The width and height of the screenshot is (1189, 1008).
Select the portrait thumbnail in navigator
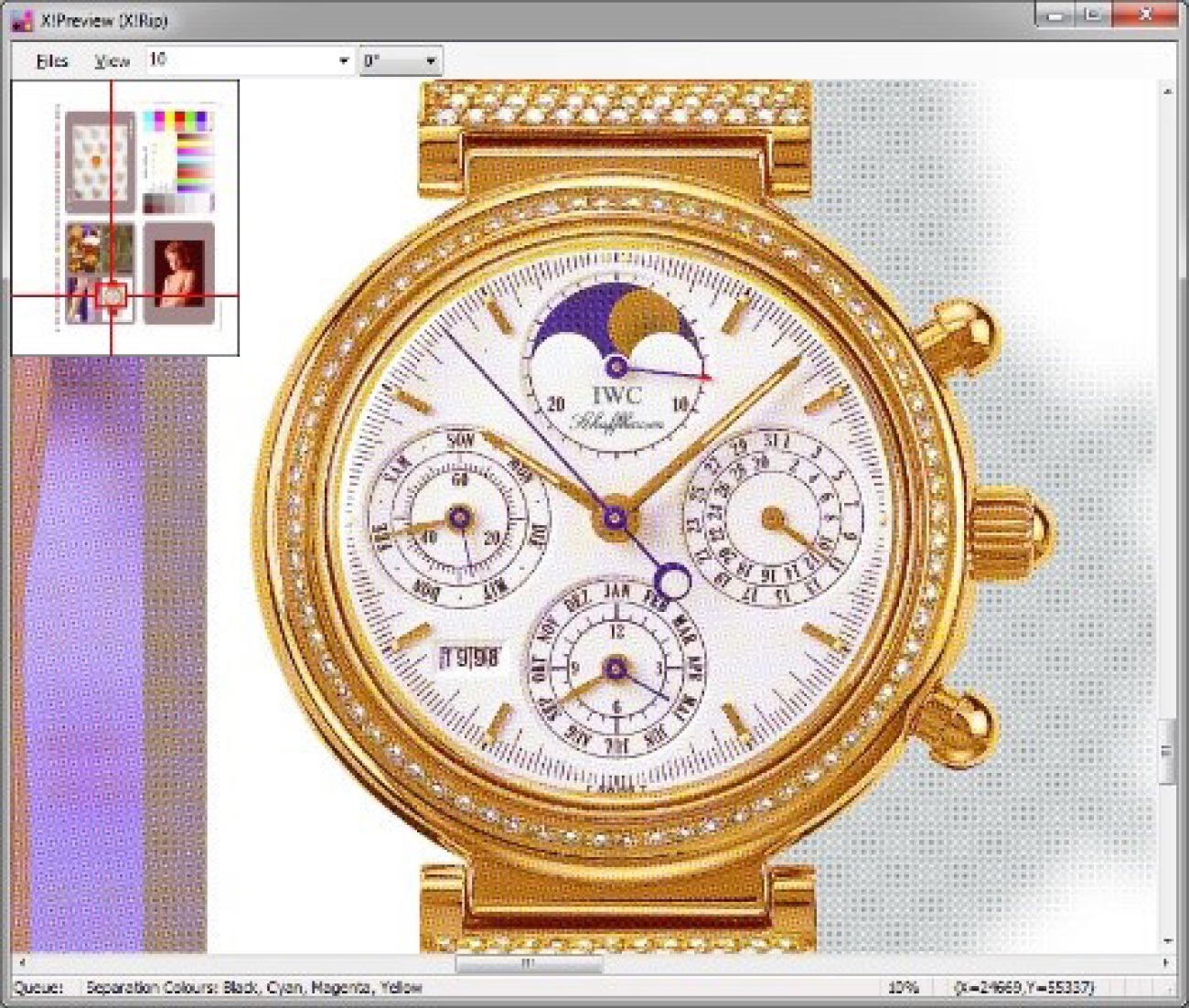pos(178,273)
